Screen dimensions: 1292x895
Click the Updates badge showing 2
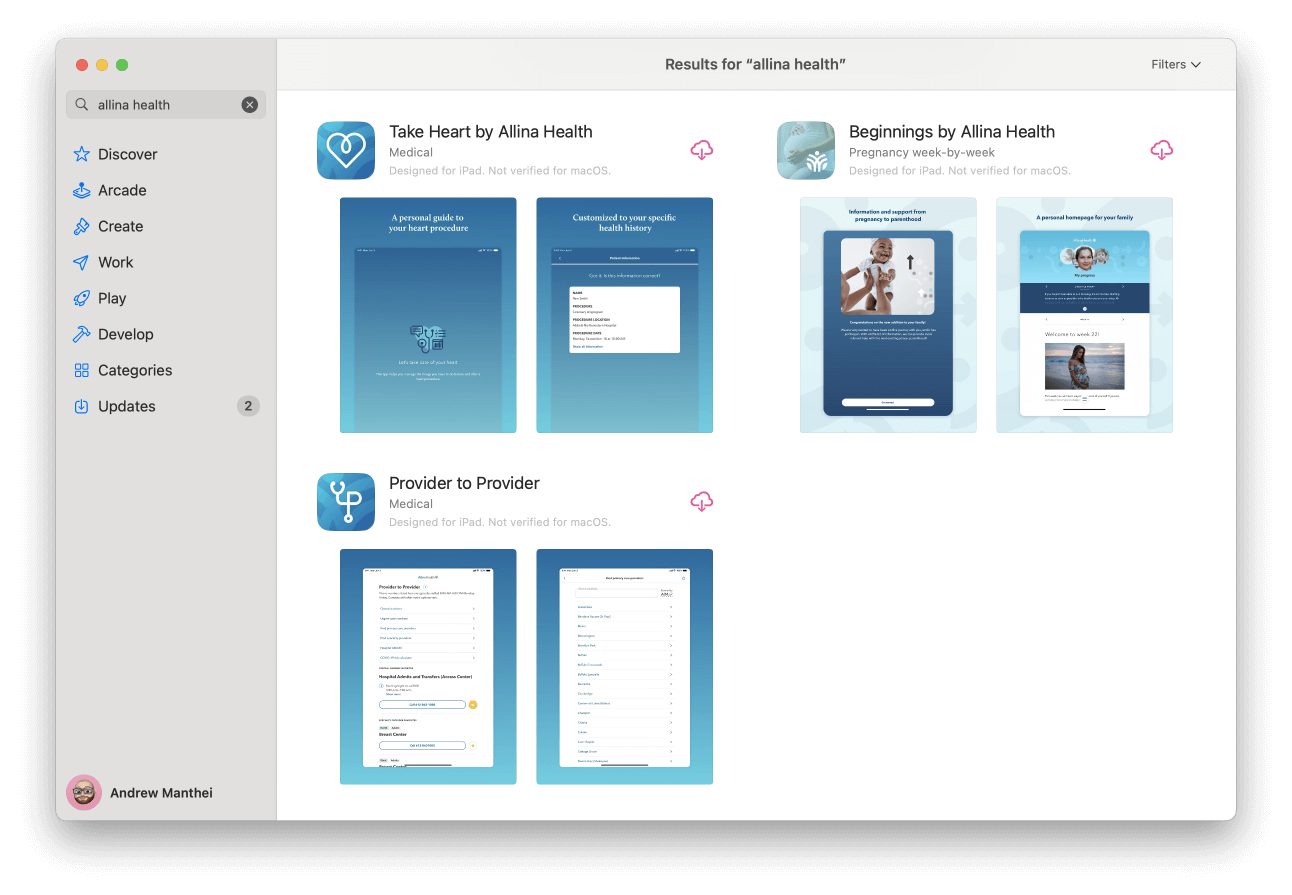pos(248,406)
